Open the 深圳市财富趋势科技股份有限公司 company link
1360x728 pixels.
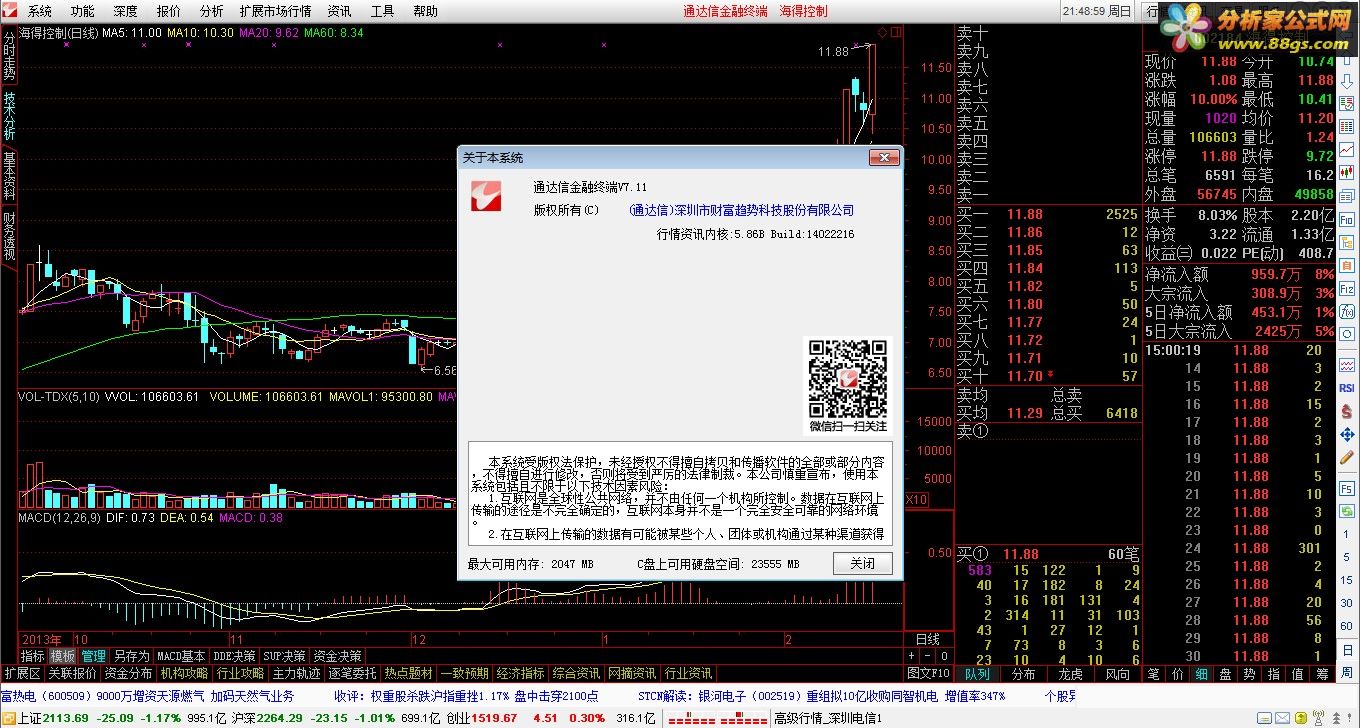click(741, 210)
